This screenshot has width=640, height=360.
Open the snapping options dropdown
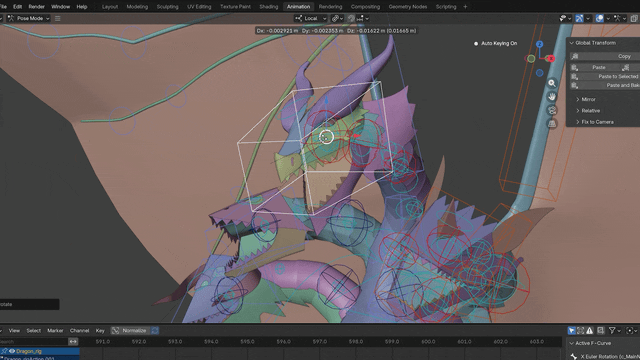[x=362, y=18]
